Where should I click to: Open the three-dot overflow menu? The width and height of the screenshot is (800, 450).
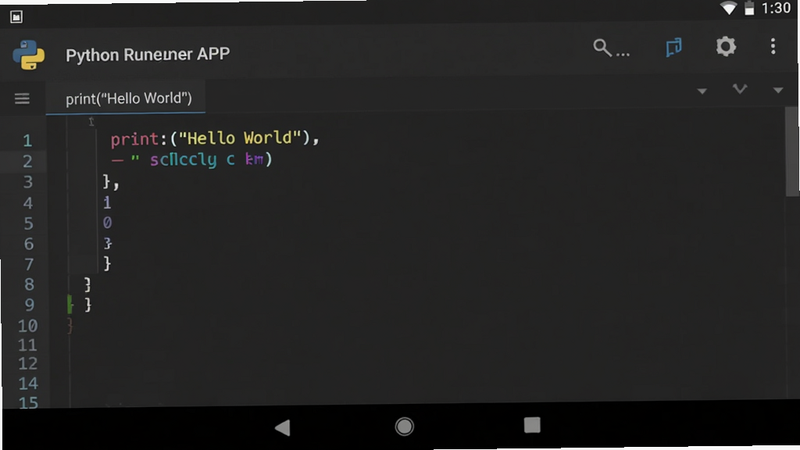(x=773, y=46)
